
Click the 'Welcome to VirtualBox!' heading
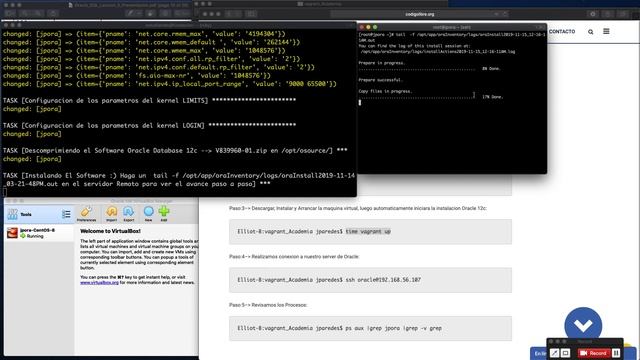click(110, 231)
